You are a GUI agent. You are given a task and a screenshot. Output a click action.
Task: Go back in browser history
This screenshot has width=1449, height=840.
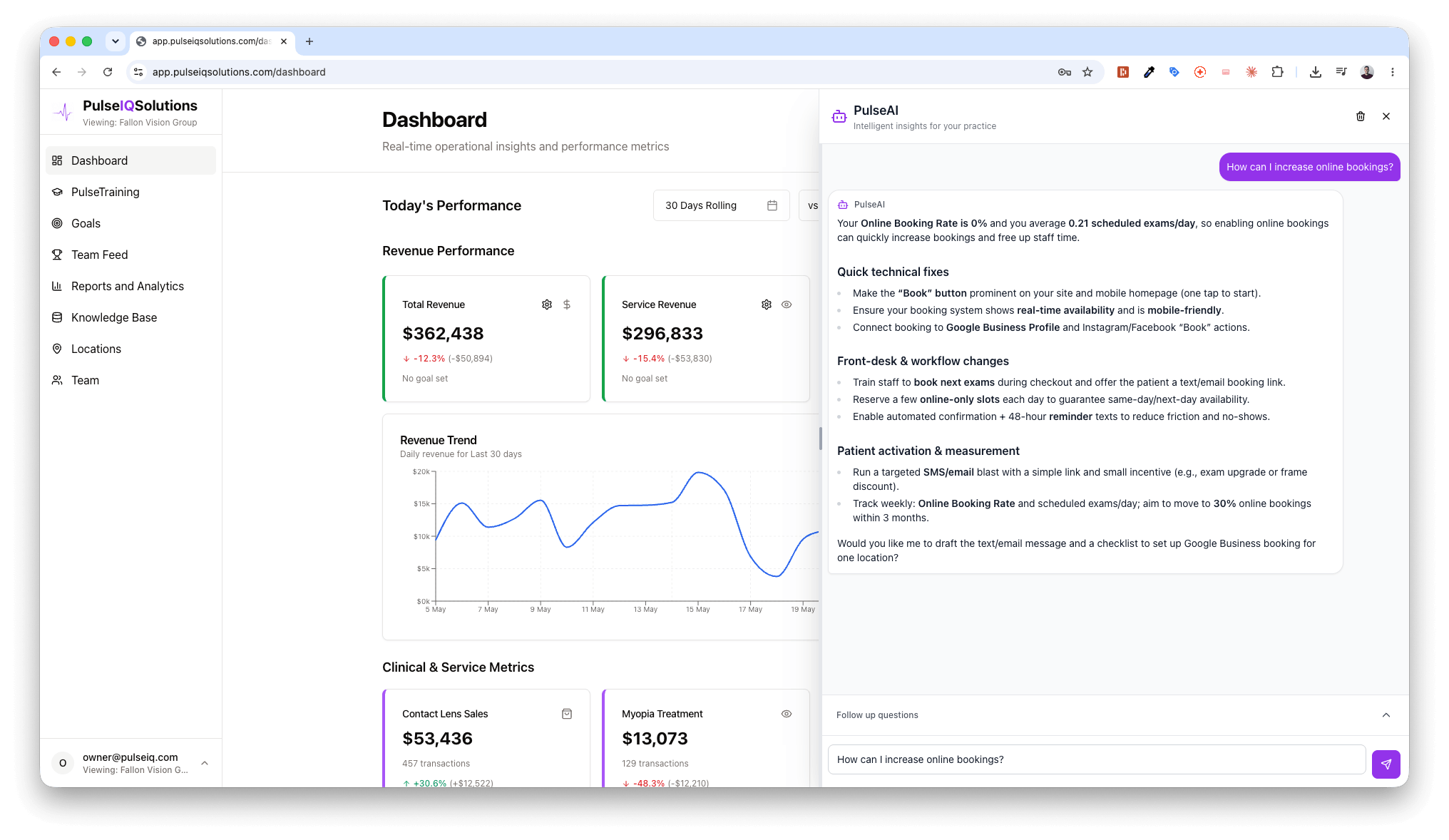56,72
